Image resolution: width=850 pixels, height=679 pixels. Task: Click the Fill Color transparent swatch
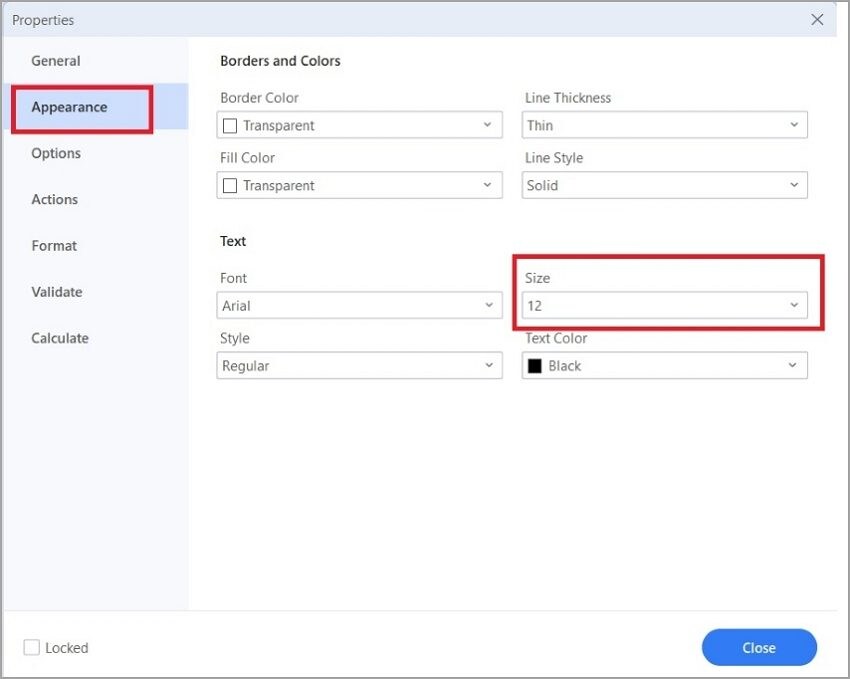click(230, 186)
